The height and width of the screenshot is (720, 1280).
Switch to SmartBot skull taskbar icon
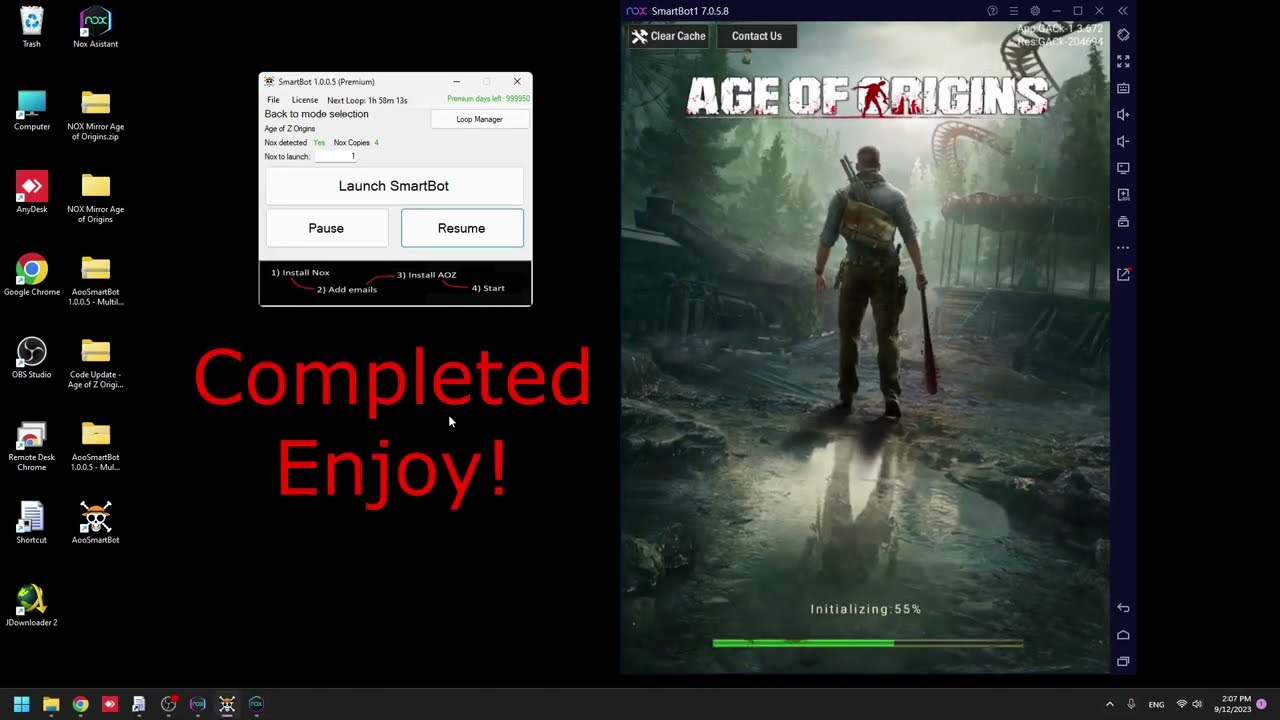[x=227, y=704]
